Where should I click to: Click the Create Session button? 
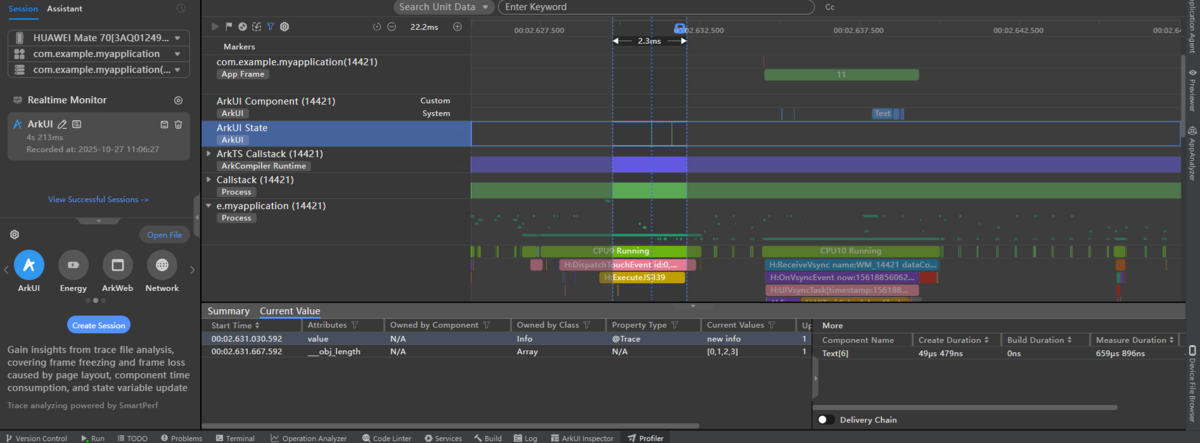[x=98, y=325]
